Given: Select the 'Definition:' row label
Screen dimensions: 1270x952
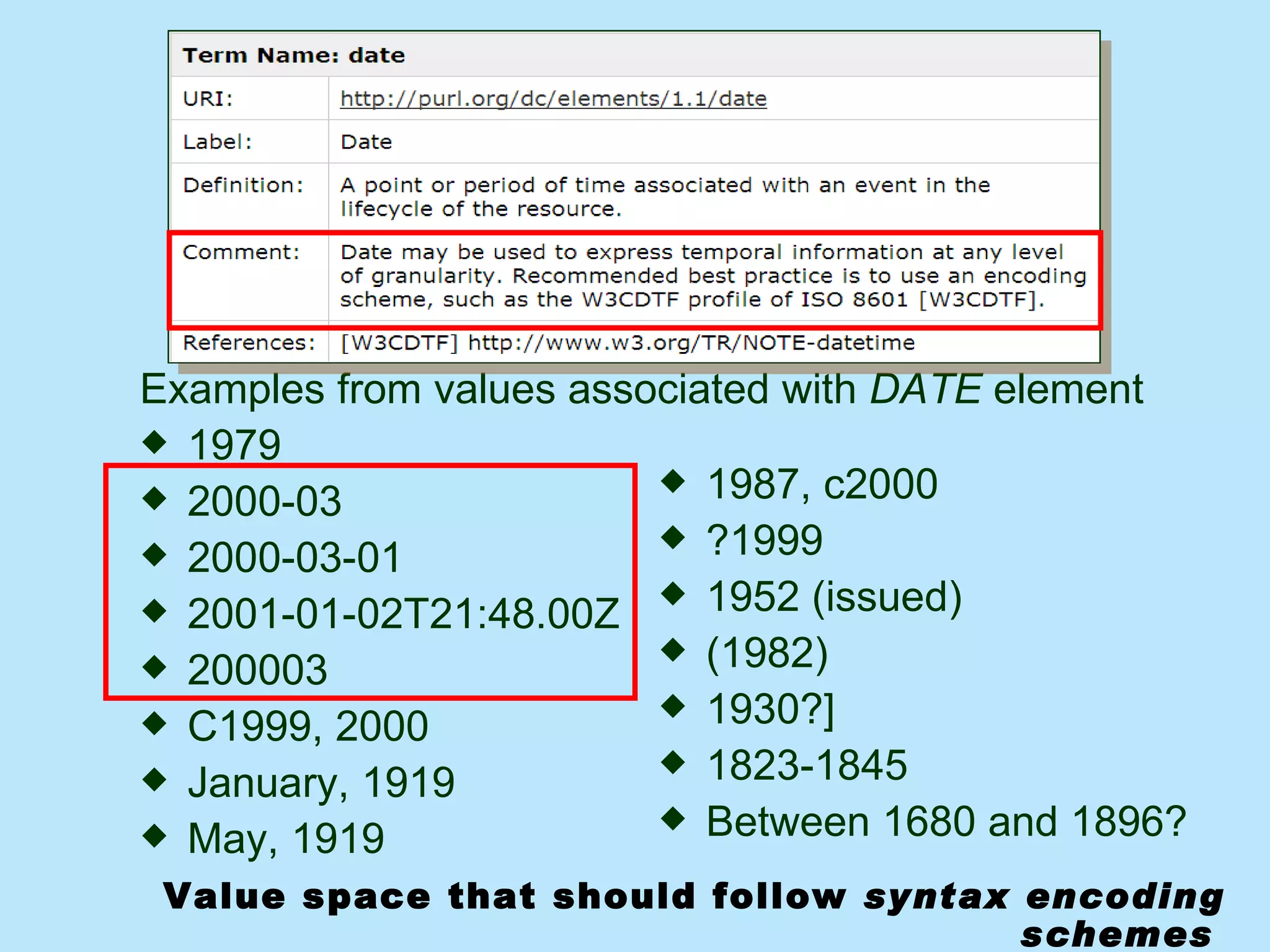Looking at the screenshot, I should (243, 185).
